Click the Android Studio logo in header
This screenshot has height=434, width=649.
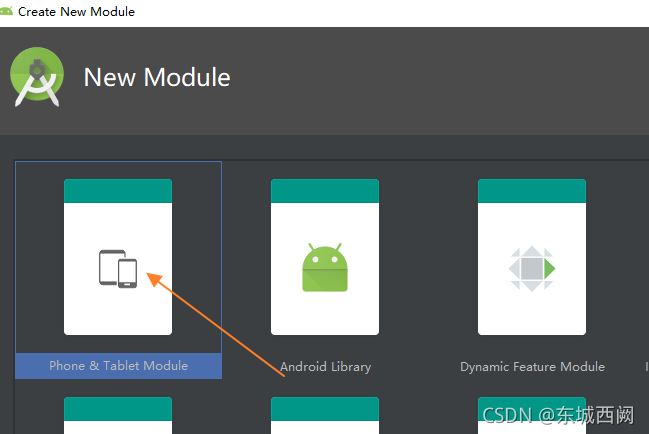click(x=37, y=77)
